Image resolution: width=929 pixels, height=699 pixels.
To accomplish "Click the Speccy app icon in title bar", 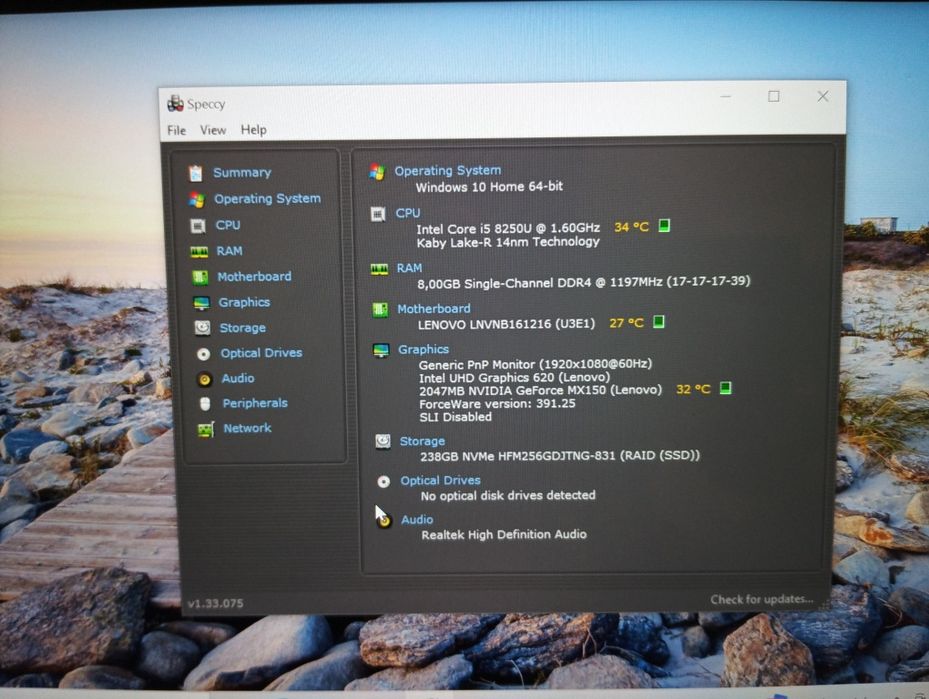I will click(x=175, y=104).
